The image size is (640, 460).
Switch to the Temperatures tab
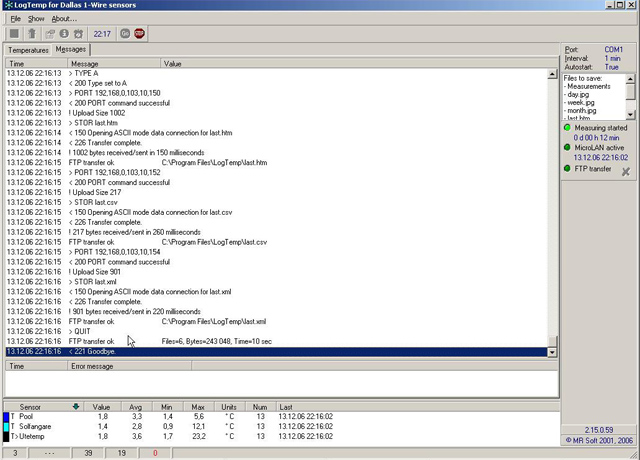click(x=27, y=49)
